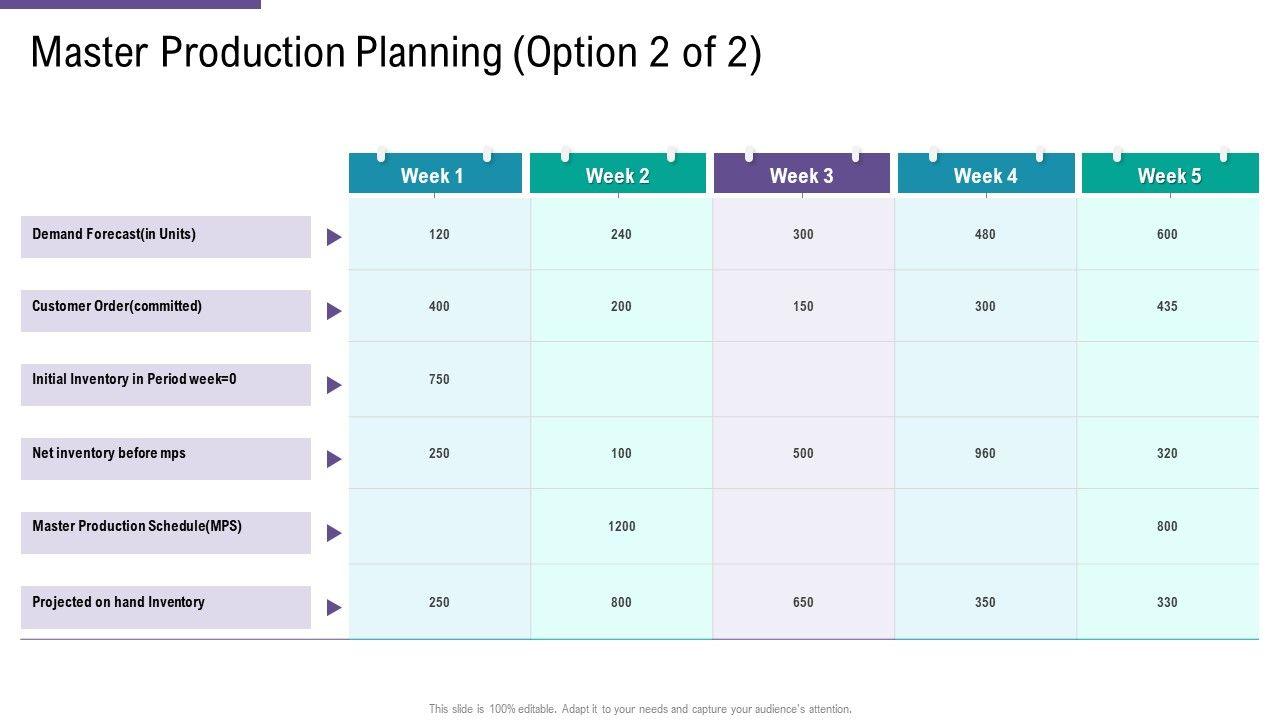Click the editable slide footer note
Image resolution: width=1280 pixels, height=720 pixels.
point(640,709)
